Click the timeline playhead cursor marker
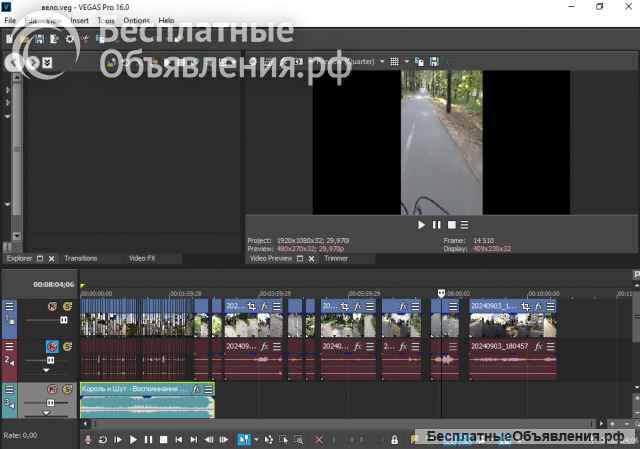The image size is (640, 449). [x=441, y=293]
